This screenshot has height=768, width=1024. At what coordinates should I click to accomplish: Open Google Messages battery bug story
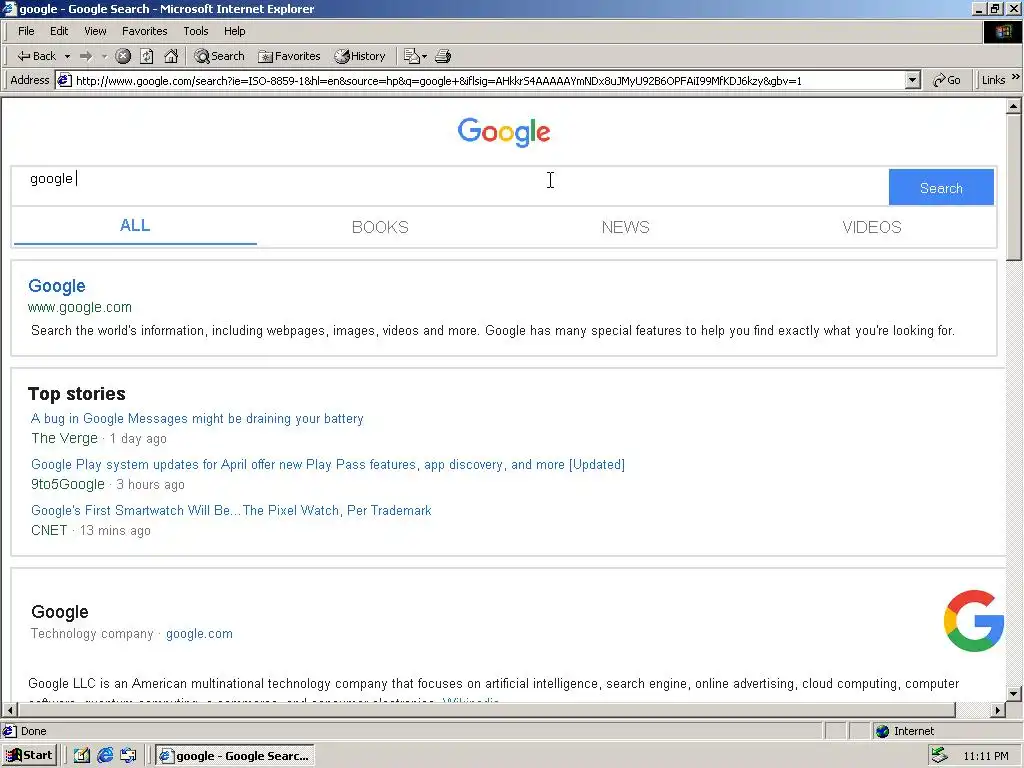pos(197,419)
